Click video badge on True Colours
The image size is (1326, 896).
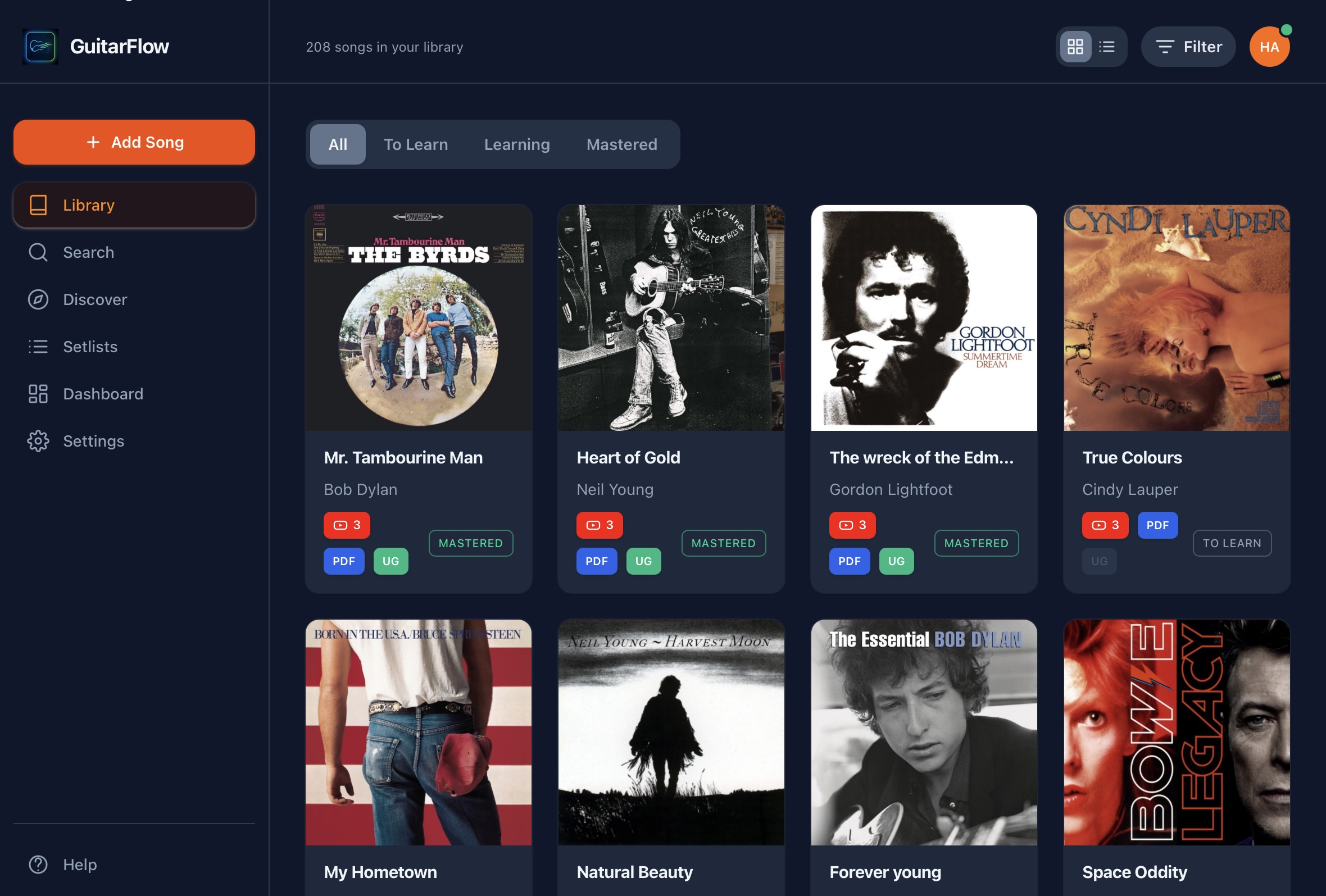1105,525
